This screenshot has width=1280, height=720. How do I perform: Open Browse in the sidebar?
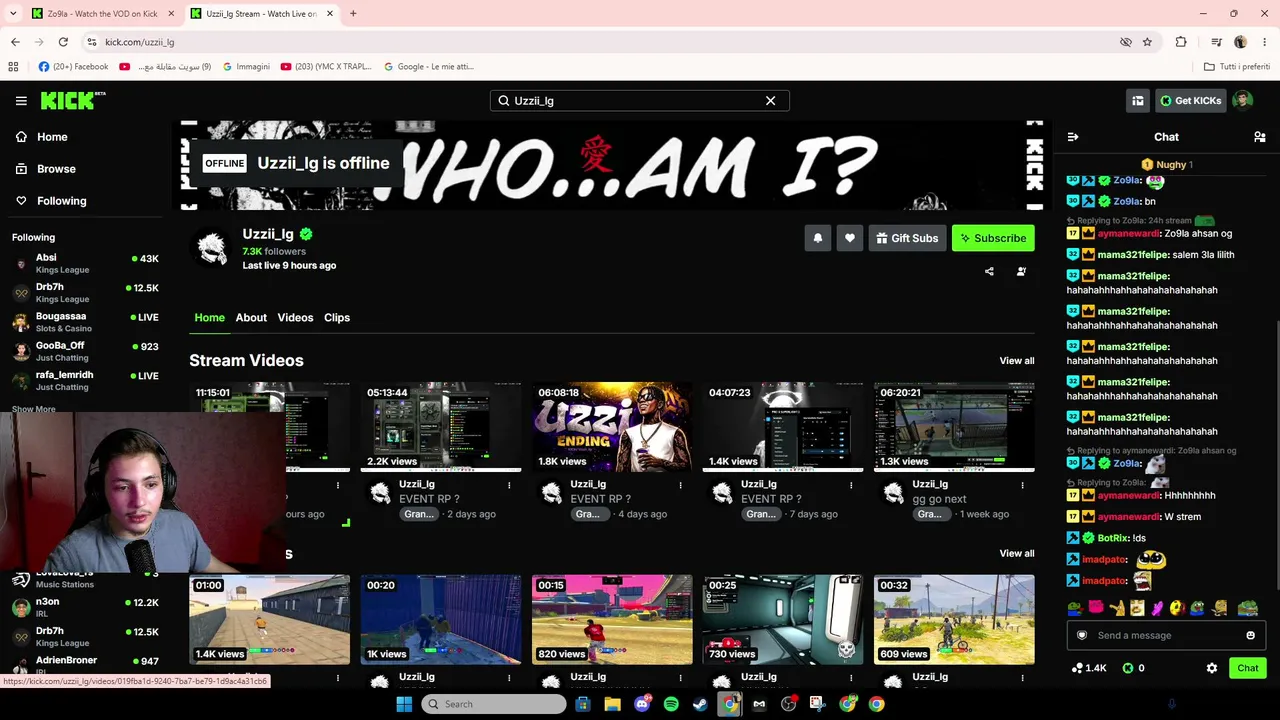pyautogui.click(x=45, y=169)
